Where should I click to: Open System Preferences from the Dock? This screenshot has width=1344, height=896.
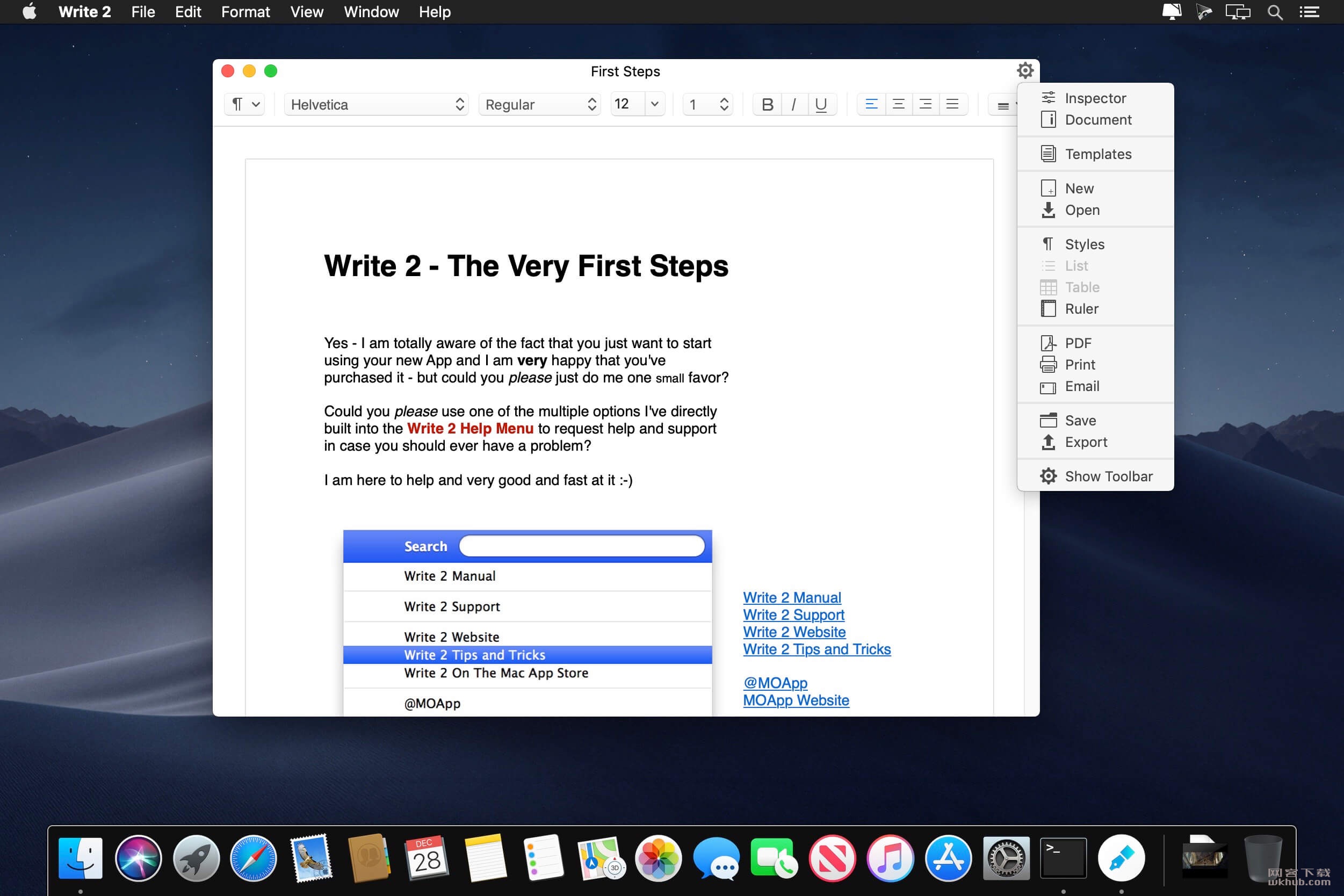(x=1006, y=858)
